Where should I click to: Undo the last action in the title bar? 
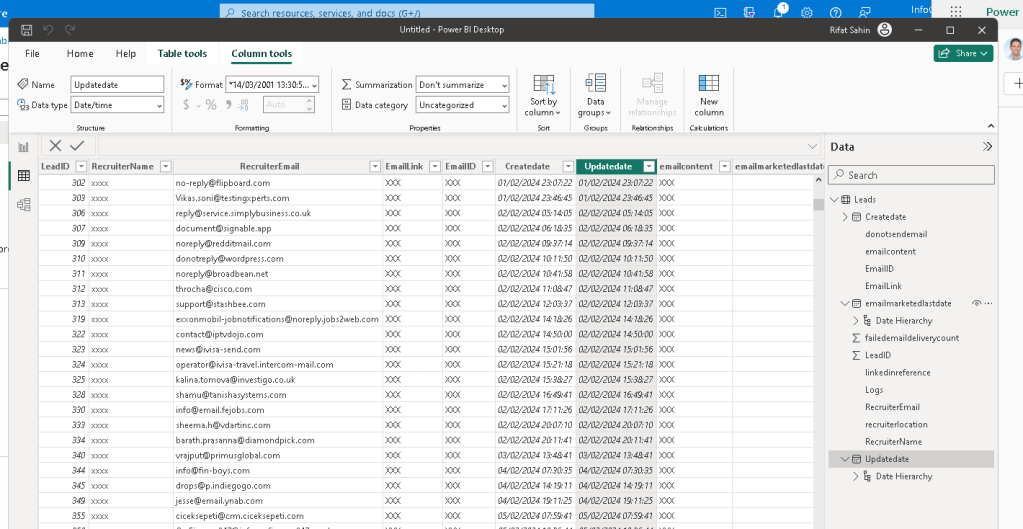pyautogui.click(x=48, y=30)
